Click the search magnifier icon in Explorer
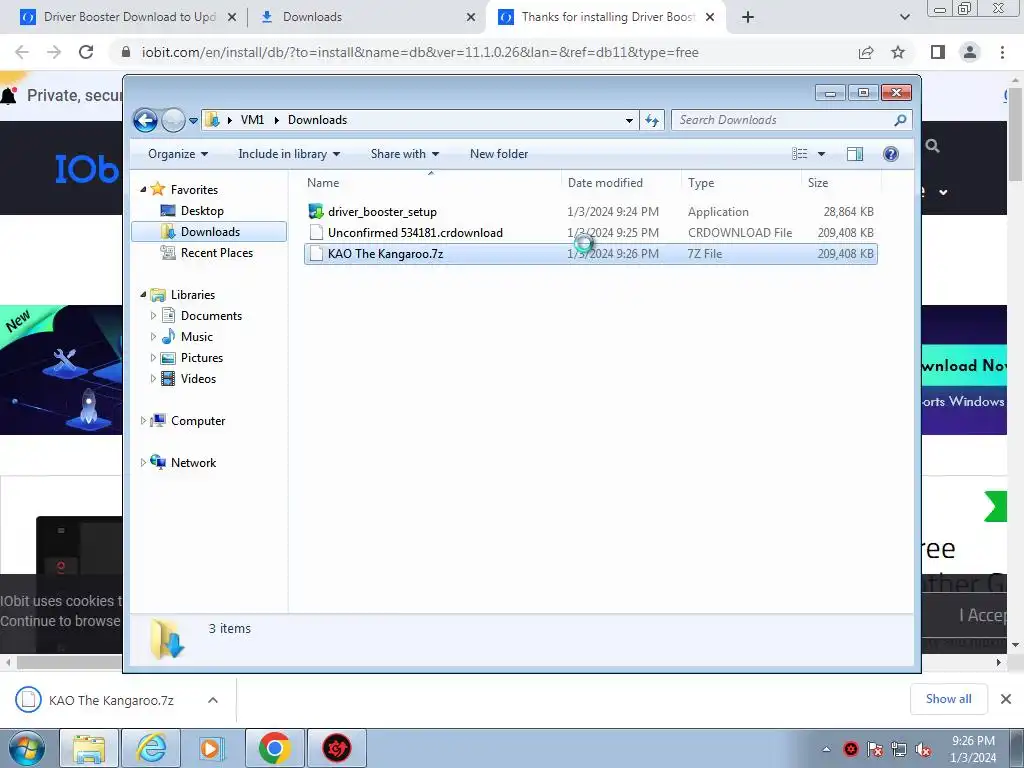1024x768 pixels. (900, 120)
